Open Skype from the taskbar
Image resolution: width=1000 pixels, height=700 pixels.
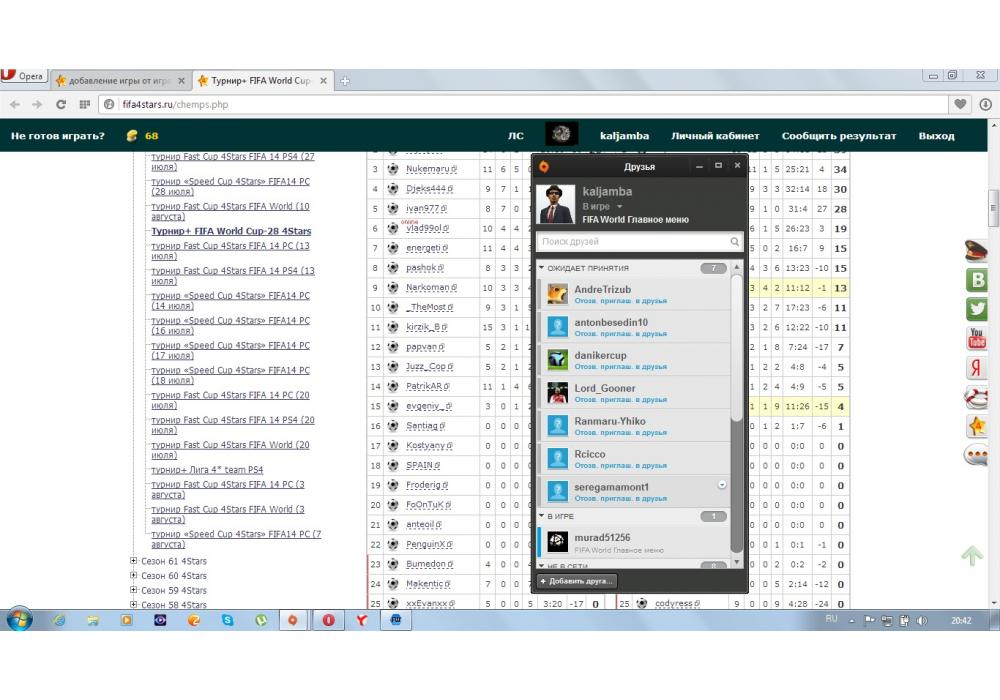coord(228,620)
